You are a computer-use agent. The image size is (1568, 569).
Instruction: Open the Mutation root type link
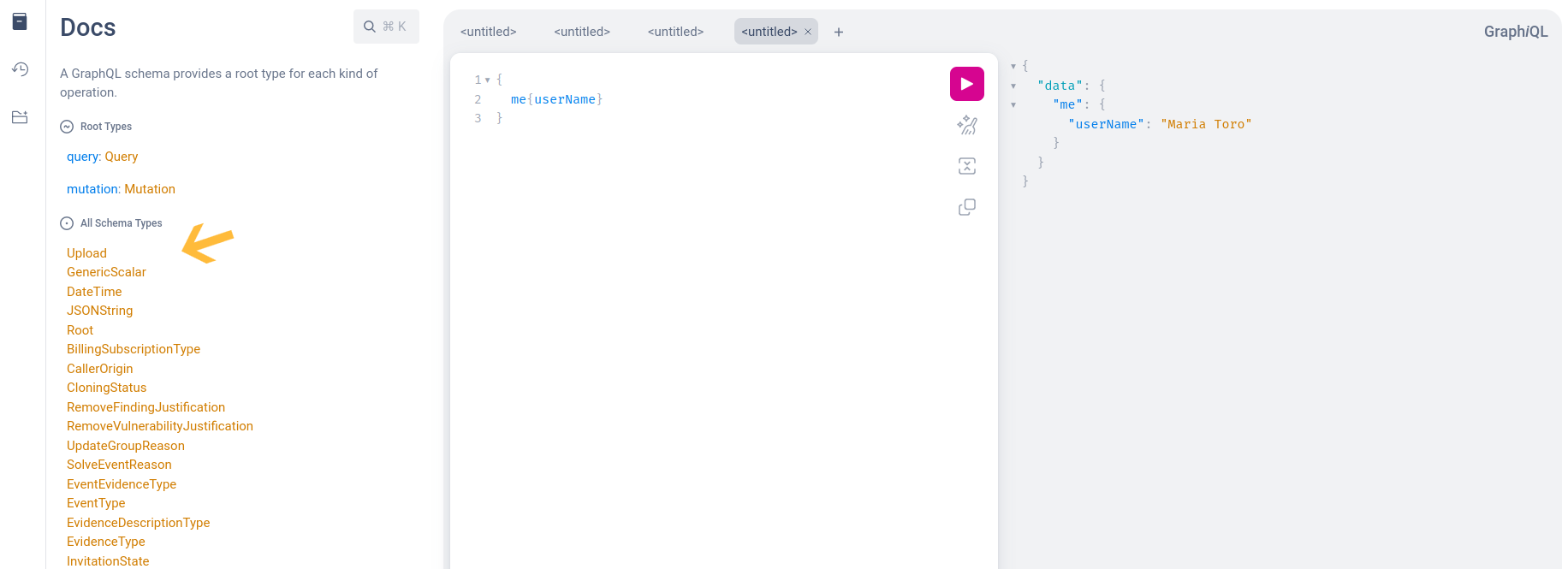[x=150, y=189]
